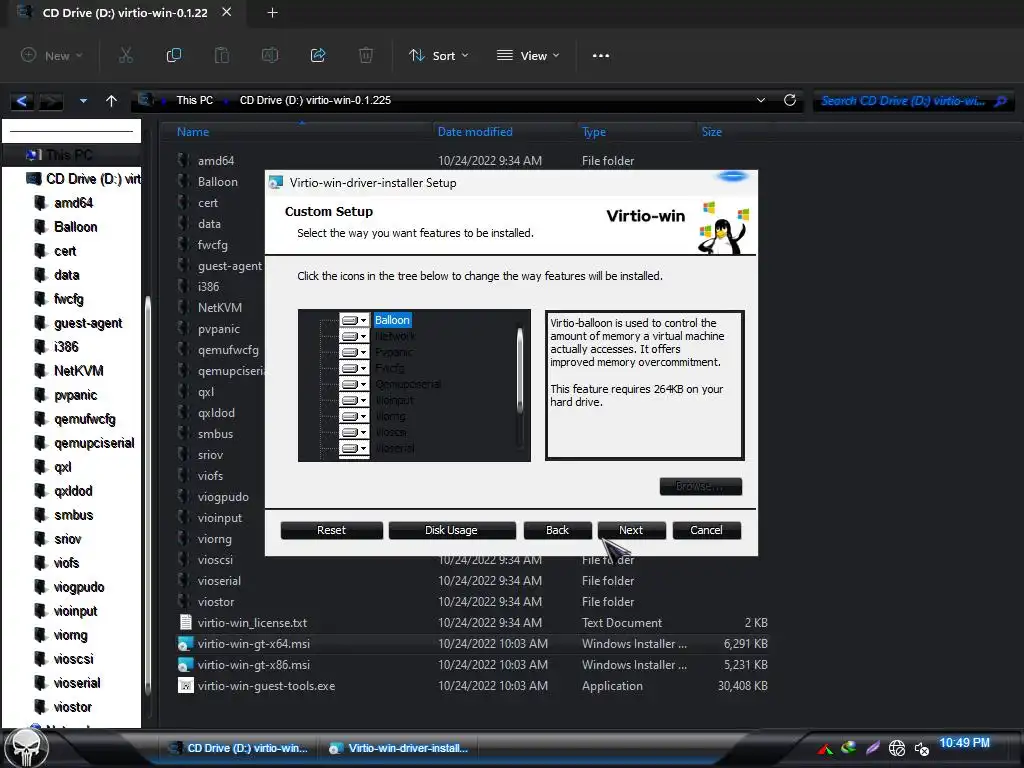Click the Rename icon in toolbar
1024x768 pixels.
pos(270,56)
